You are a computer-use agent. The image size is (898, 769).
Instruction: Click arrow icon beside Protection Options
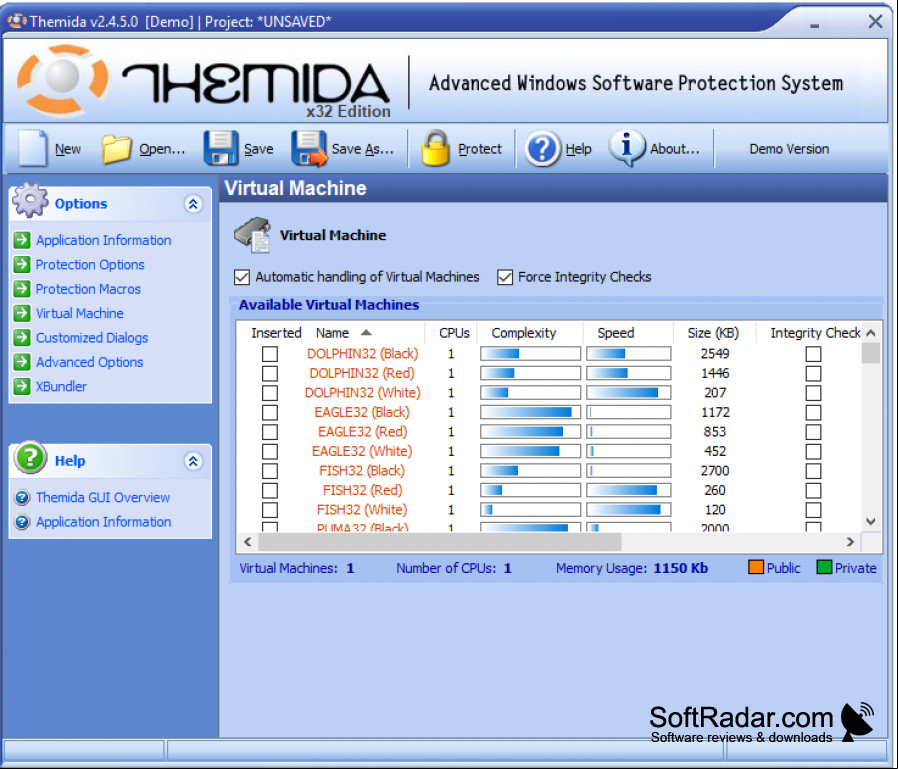(x=22, y=264)
